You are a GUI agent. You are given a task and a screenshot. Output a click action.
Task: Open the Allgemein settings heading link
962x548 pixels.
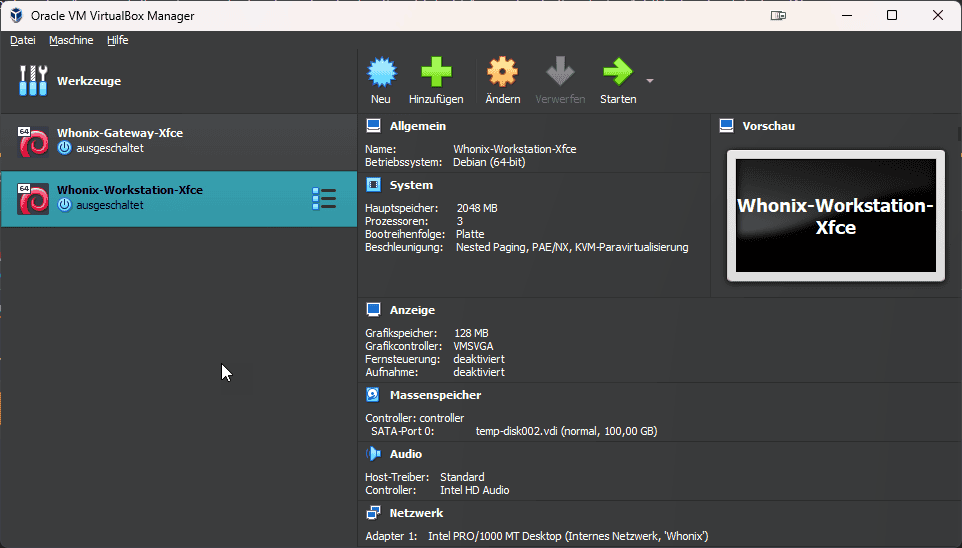[x=418, y=126]
